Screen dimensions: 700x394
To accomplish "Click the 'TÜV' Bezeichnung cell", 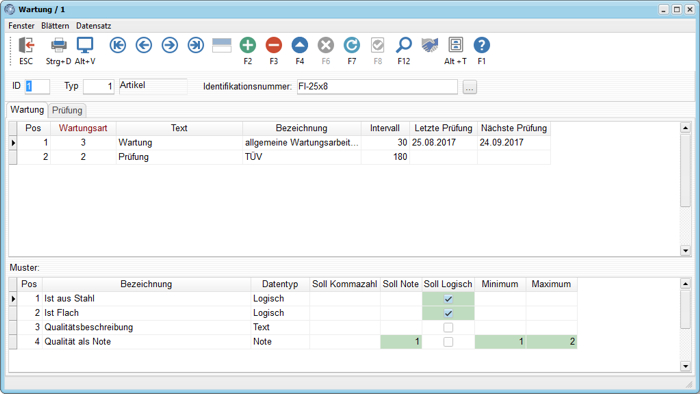I will pos(302,157).
